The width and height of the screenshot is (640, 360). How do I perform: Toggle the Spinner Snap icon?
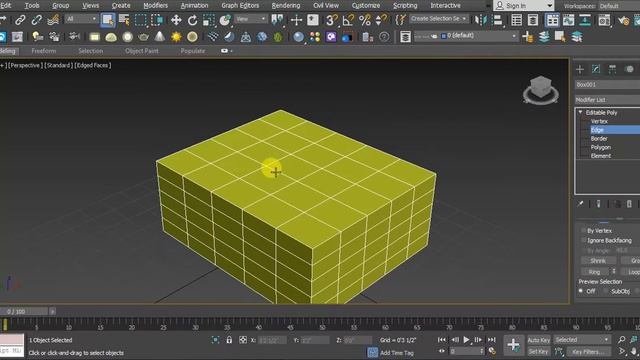point(381,20)
